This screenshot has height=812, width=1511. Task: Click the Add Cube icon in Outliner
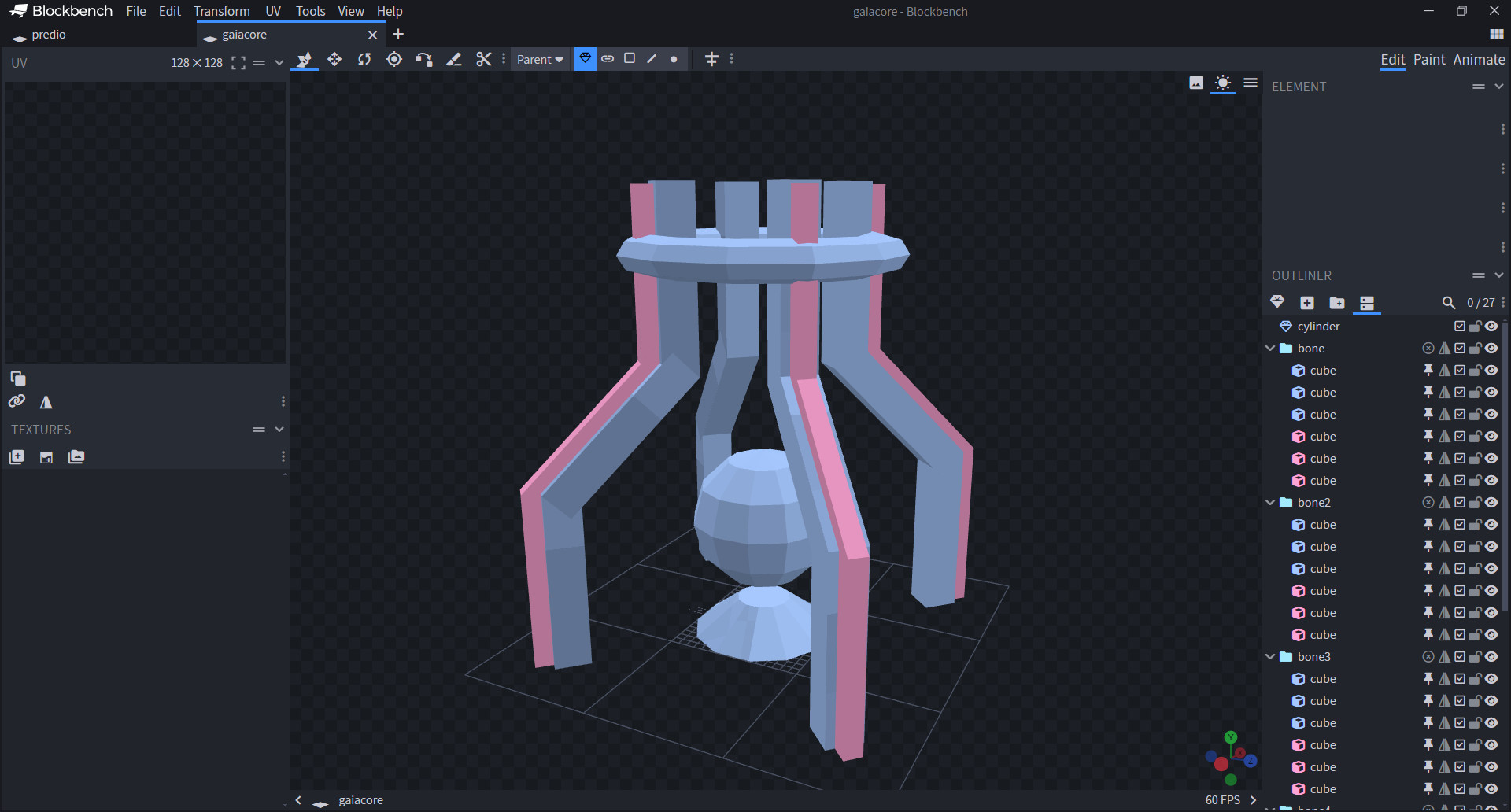1307,303
